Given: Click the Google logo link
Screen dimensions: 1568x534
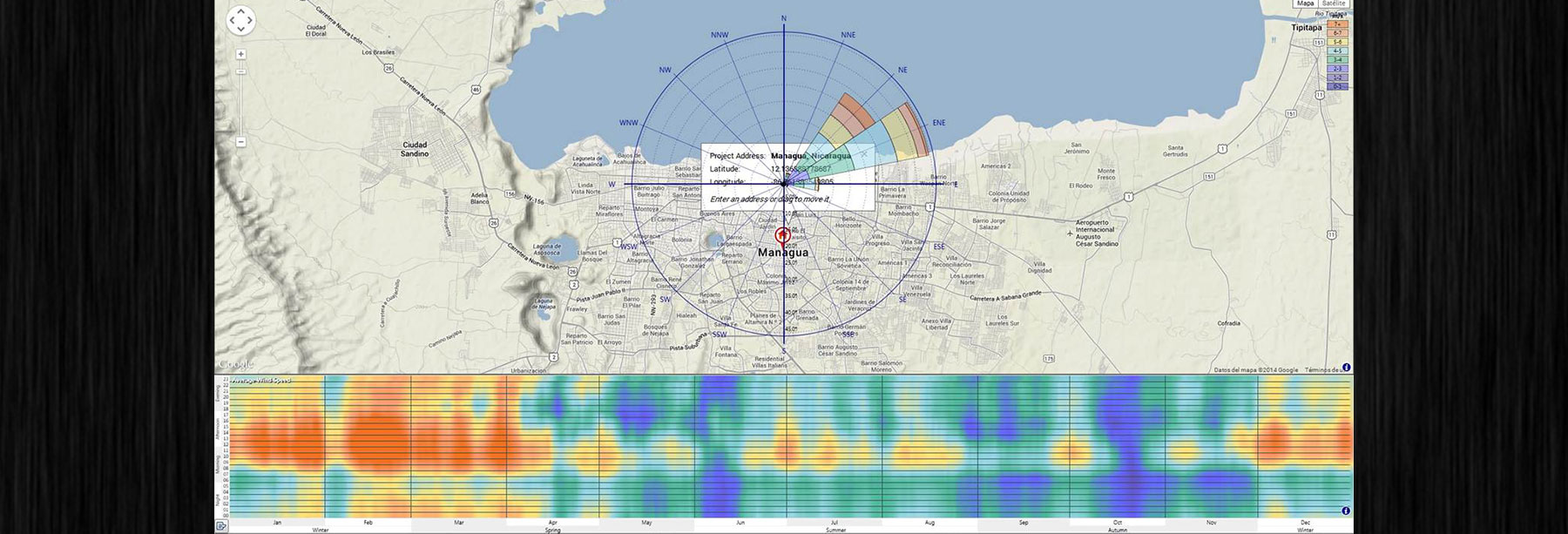Looking at the screenshot, I should tap(235, 364).
